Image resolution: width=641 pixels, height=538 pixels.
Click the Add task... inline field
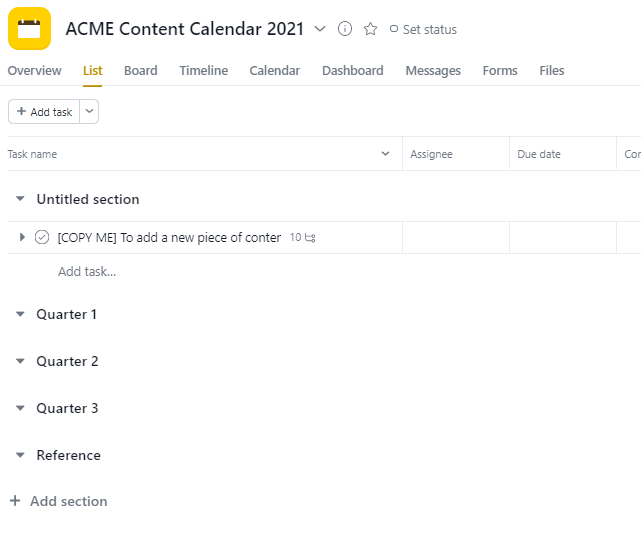point(87,271)
